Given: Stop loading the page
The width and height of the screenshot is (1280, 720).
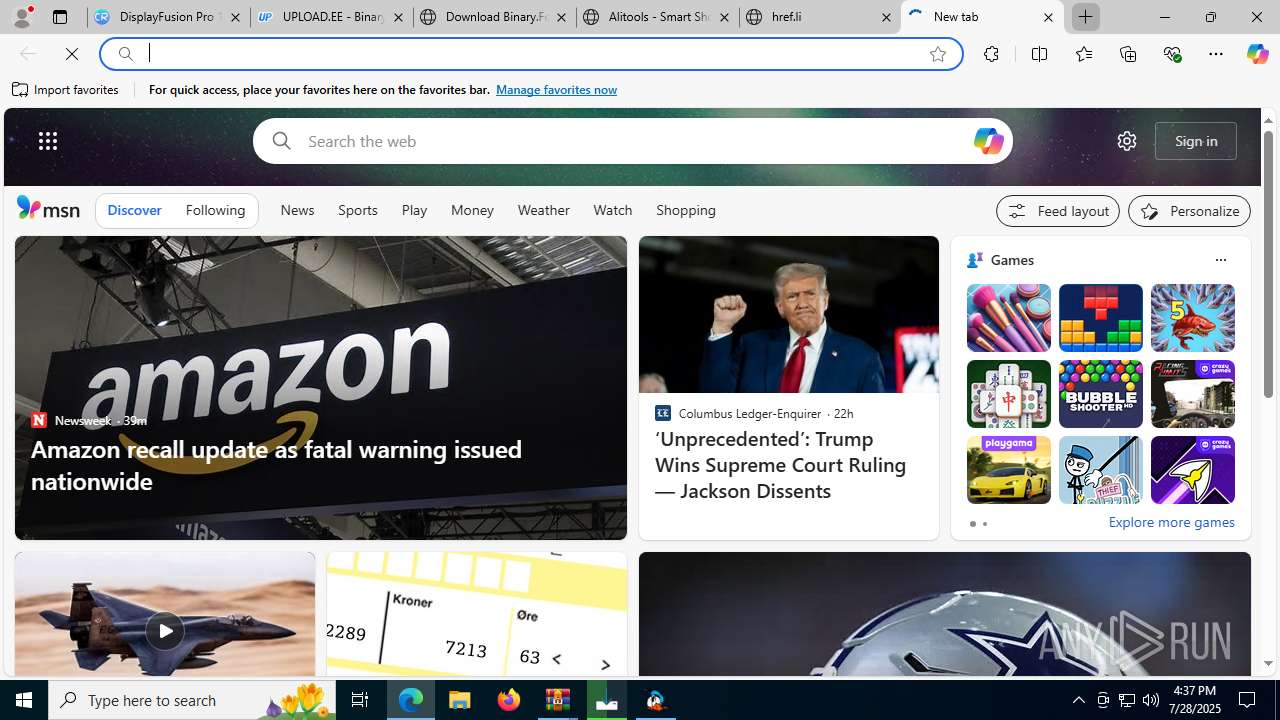Looking at the screenshot, I should (x=72, y=54).
